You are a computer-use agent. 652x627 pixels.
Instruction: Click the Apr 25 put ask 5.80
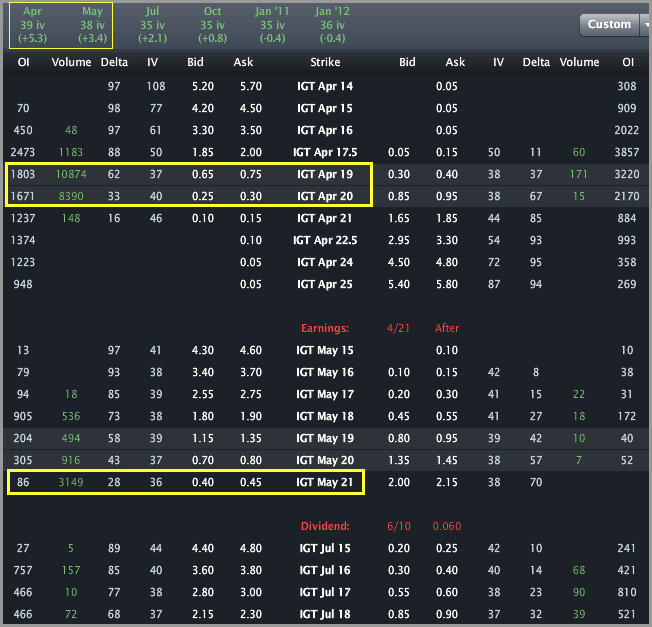(447, 284)
